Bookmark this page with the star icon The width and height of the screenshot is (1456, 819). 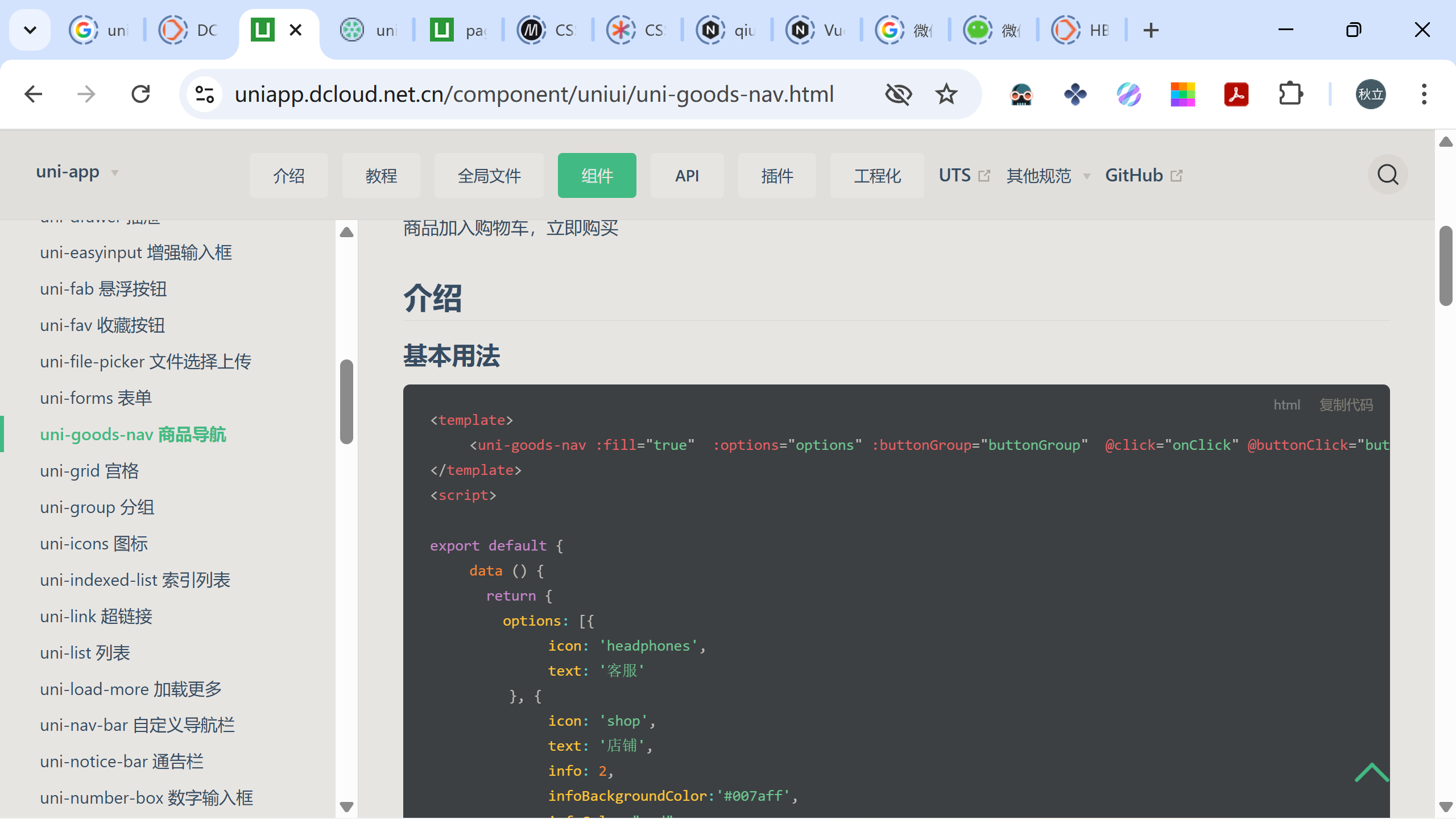(946, 94)
